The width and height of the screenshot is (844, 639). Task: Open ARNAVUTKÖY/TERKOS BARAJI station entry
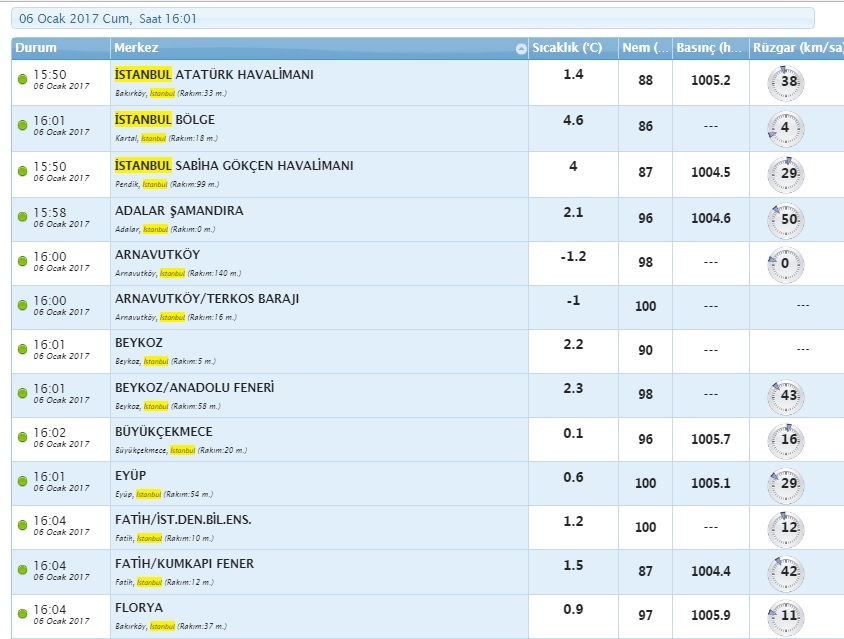click(x=207, y=299)
